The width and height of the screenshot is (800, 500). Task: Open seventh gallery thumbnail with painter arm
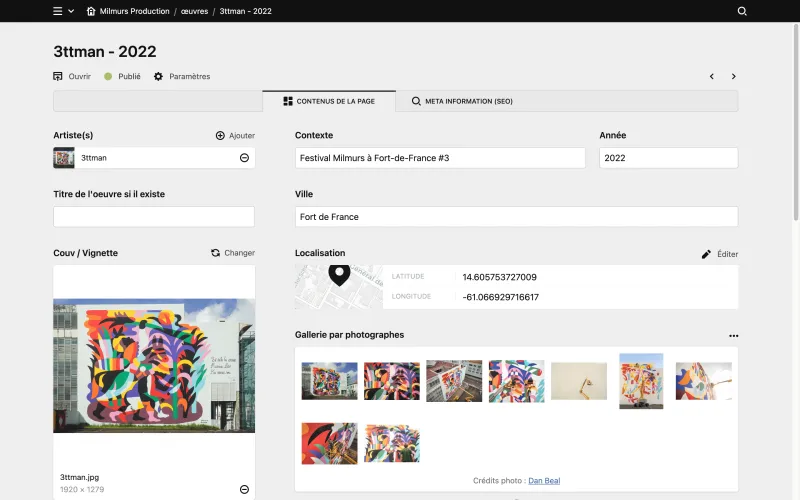point(704,381)
